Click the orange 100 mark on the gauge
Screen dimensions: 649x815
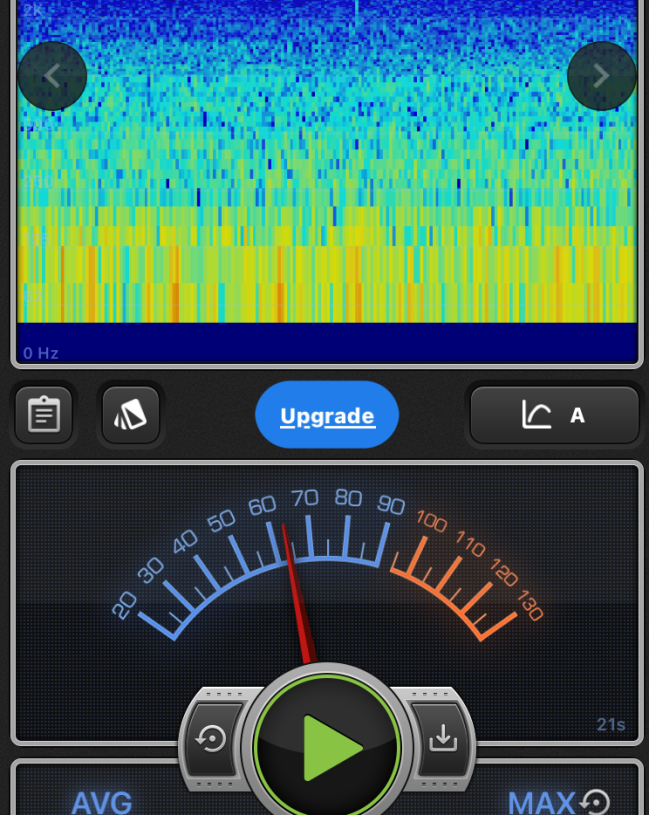[x=432, y=521]
